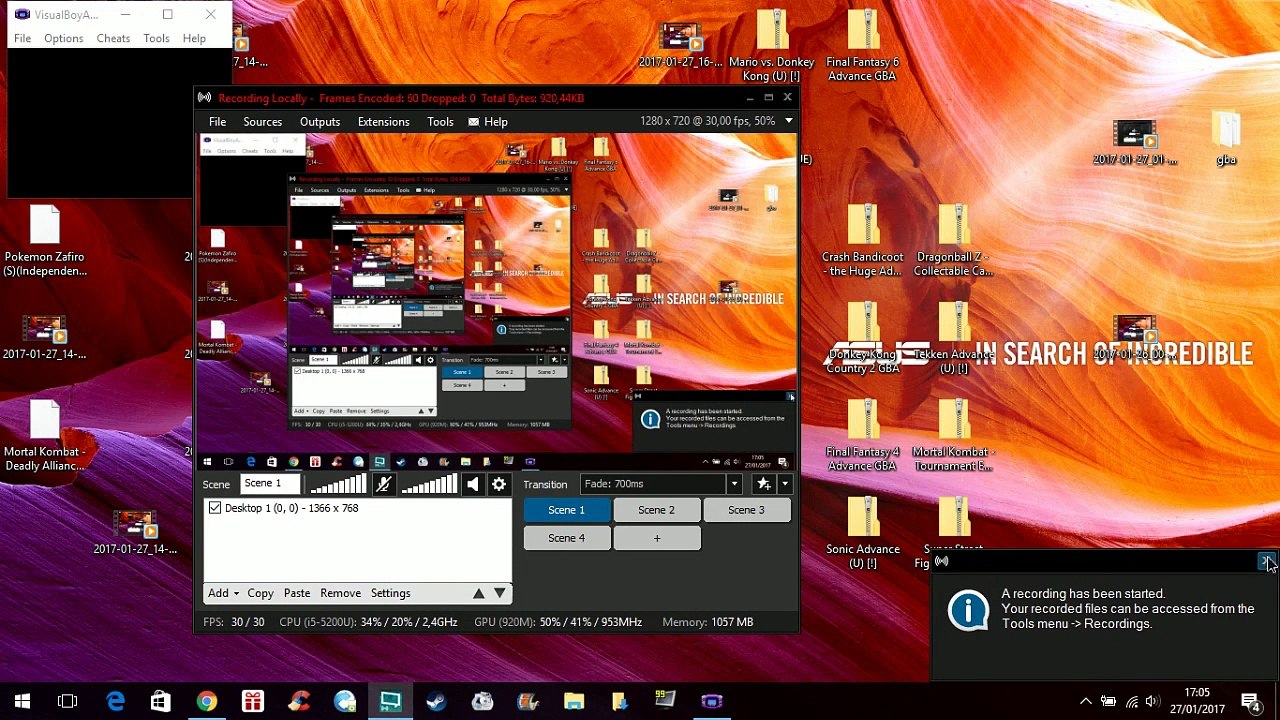Select Scene 1 button
This screenshot has height=720, width=1280.
(566, 510)
